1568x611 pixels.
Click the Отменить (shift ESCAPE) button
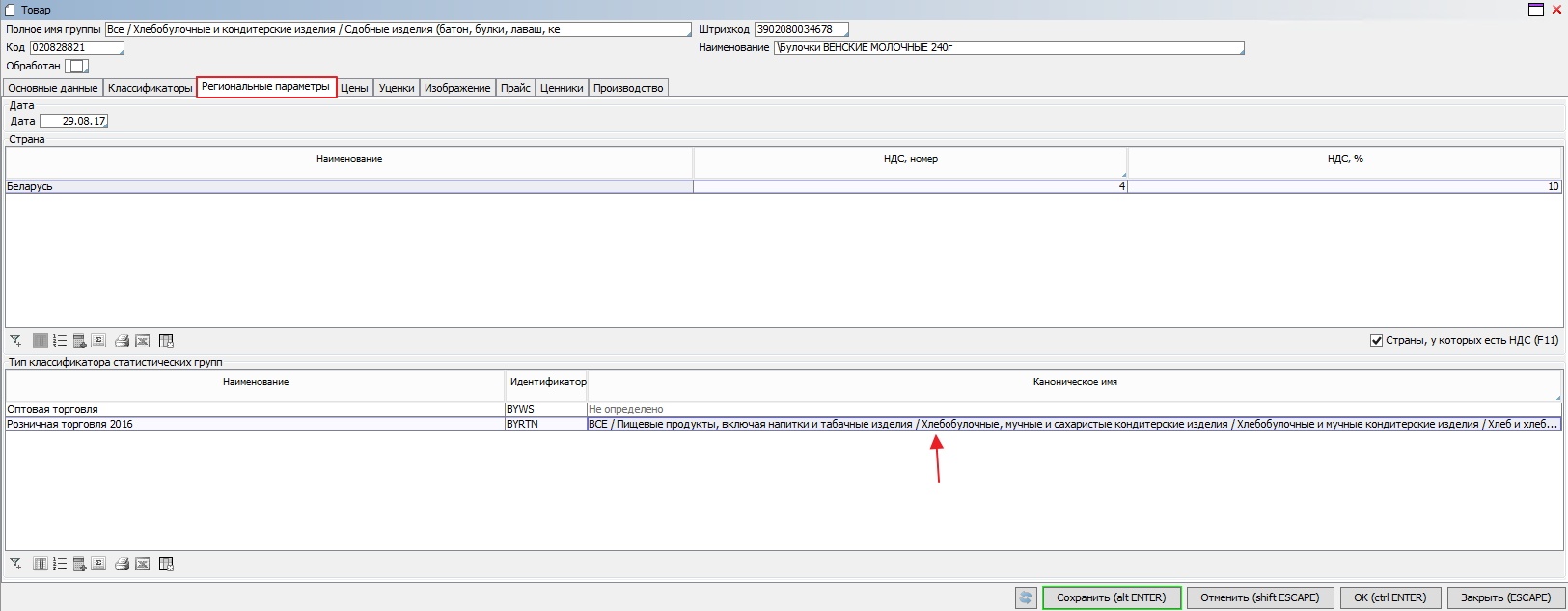point(1259,597)
